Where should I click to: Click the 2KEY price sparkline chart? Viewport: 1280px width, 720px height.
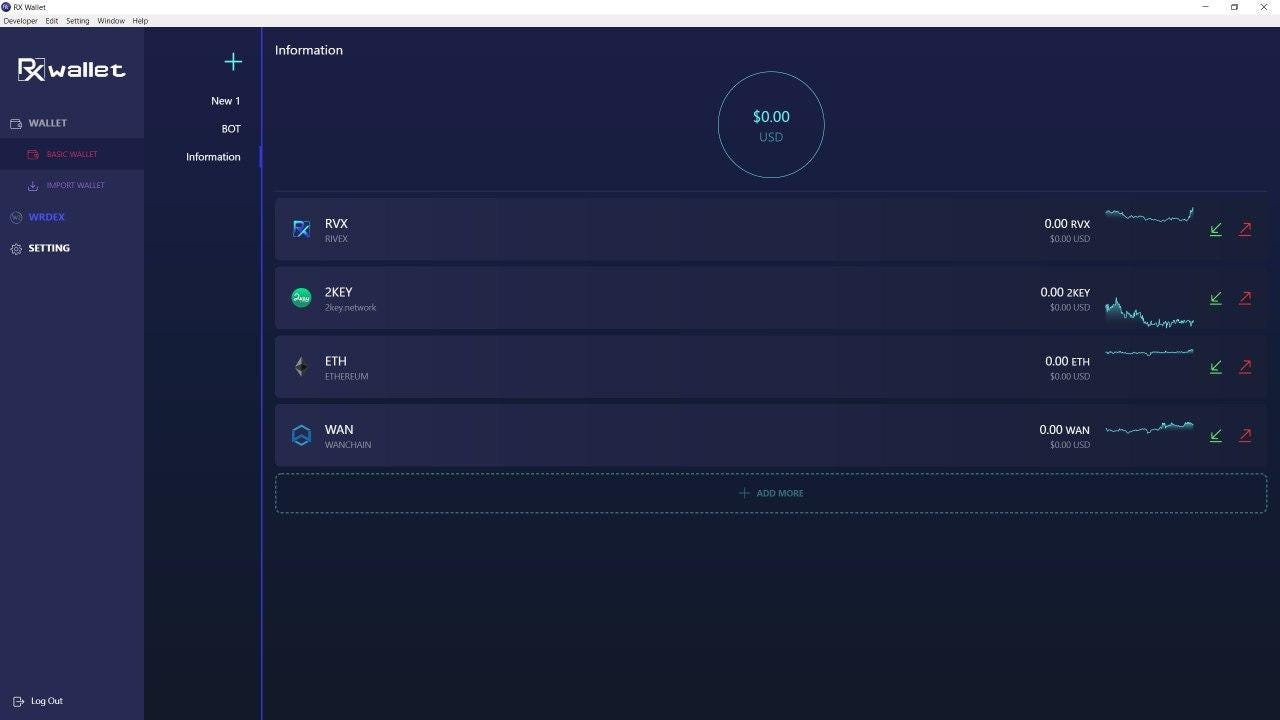(x=1149, y=312)
